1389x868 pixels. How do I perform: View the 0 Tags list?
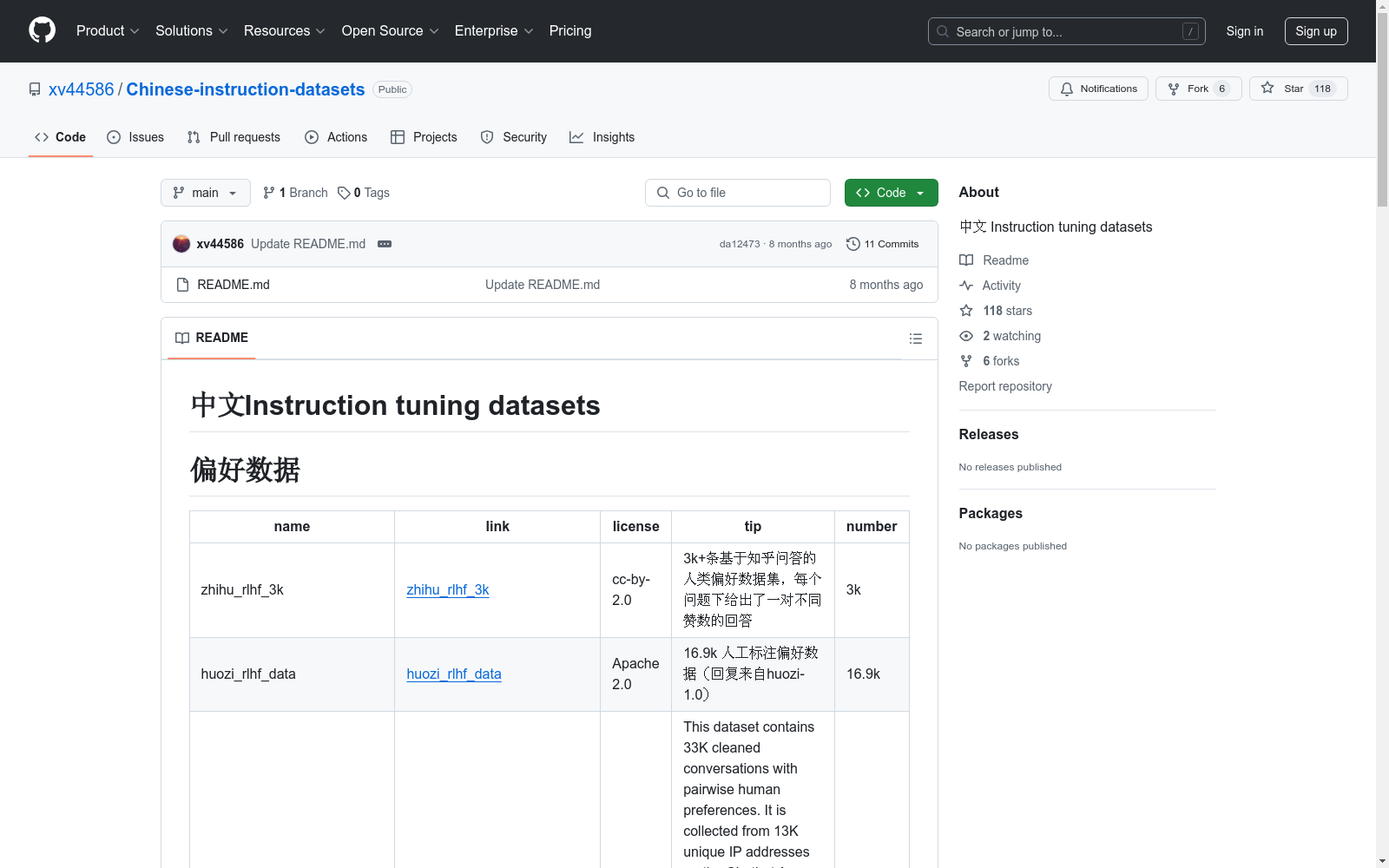click(x=364, y=193)
